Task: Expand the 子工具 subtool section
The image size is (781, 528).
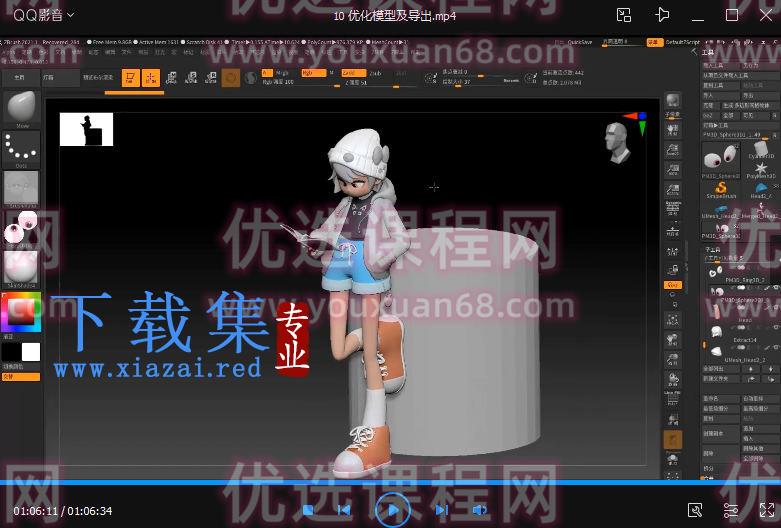Action: [x=713, y=250]
